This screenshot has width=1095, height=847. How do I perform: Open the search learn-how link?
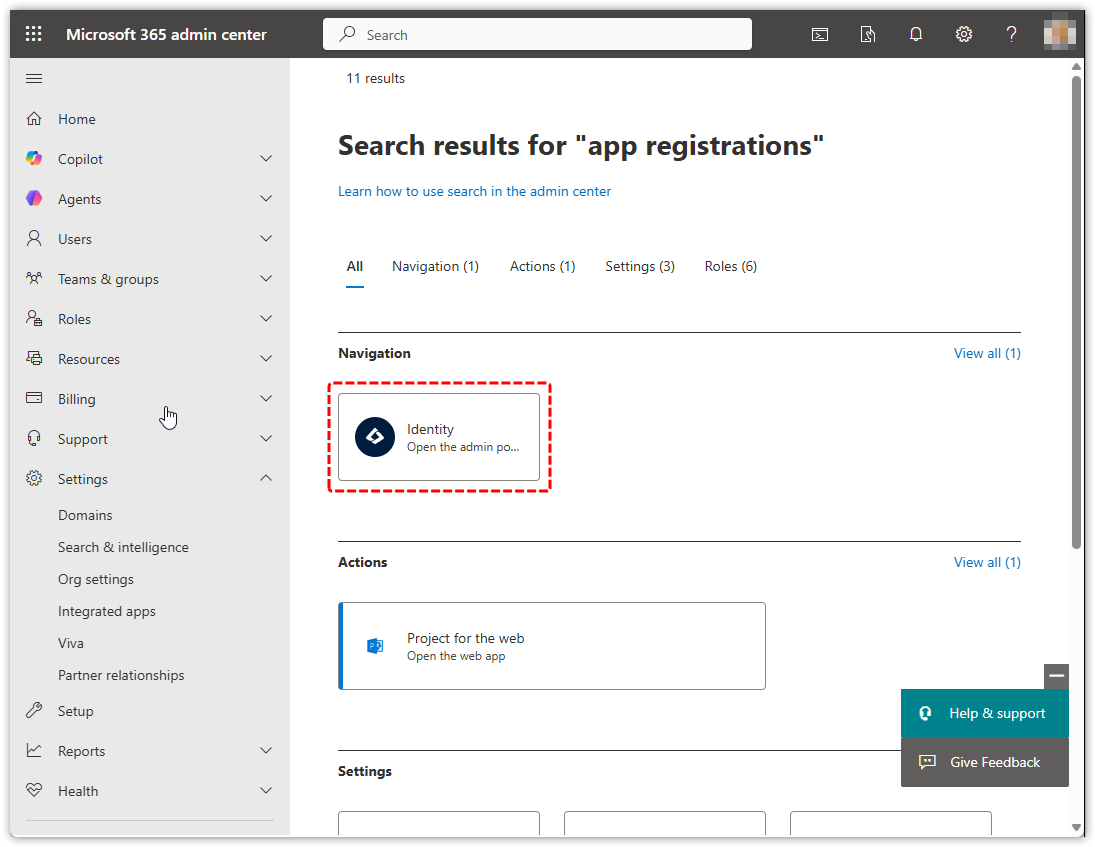tap(474, 191)
